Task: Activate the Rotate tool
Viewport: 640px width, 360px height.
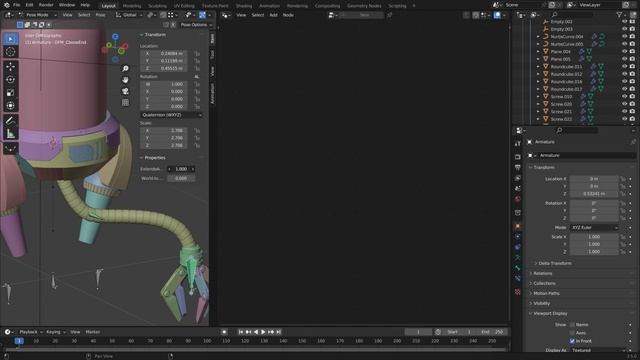Action: 11,80
